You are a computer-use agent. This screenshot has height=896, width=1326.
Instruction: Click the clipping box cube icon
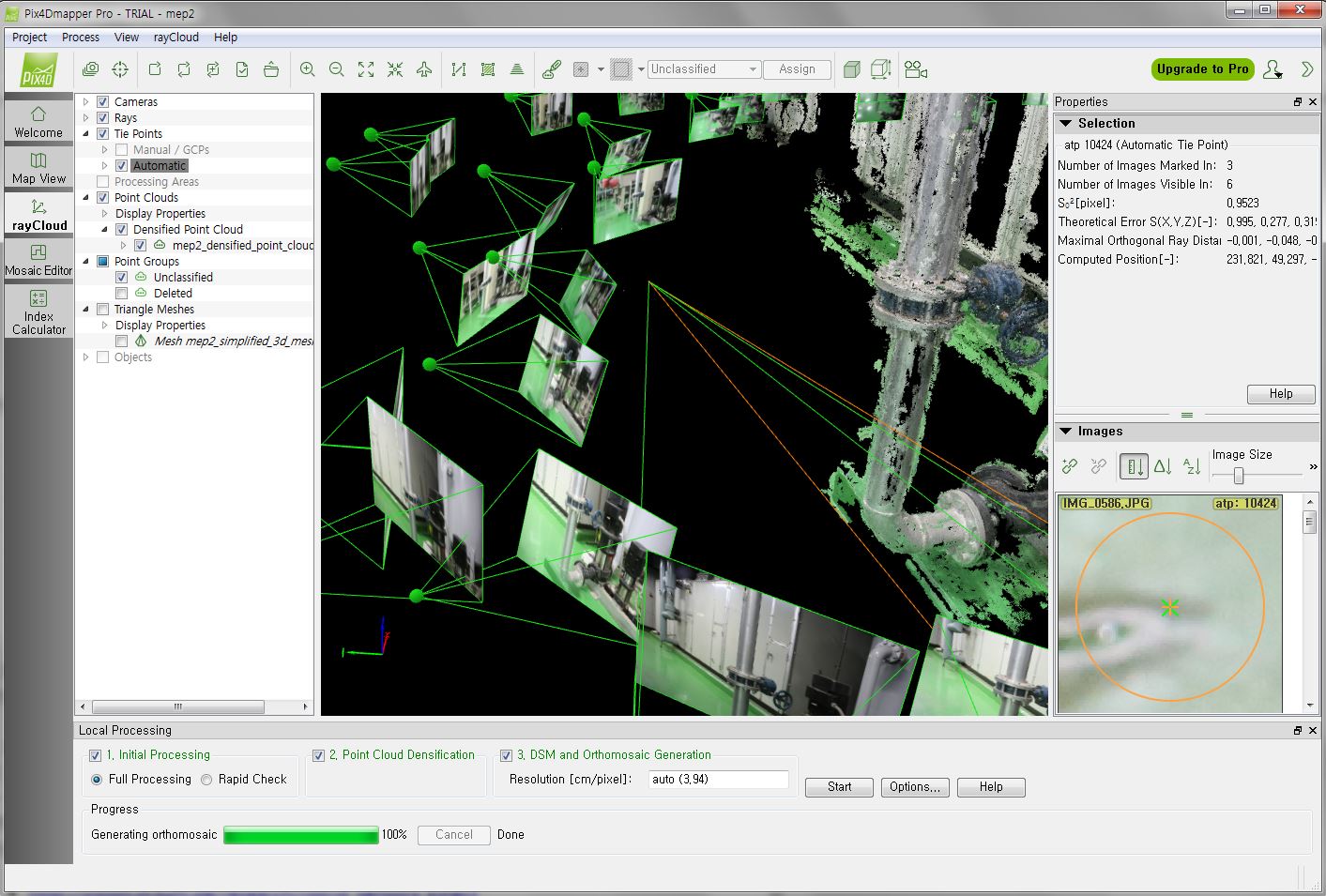point(851,69)
